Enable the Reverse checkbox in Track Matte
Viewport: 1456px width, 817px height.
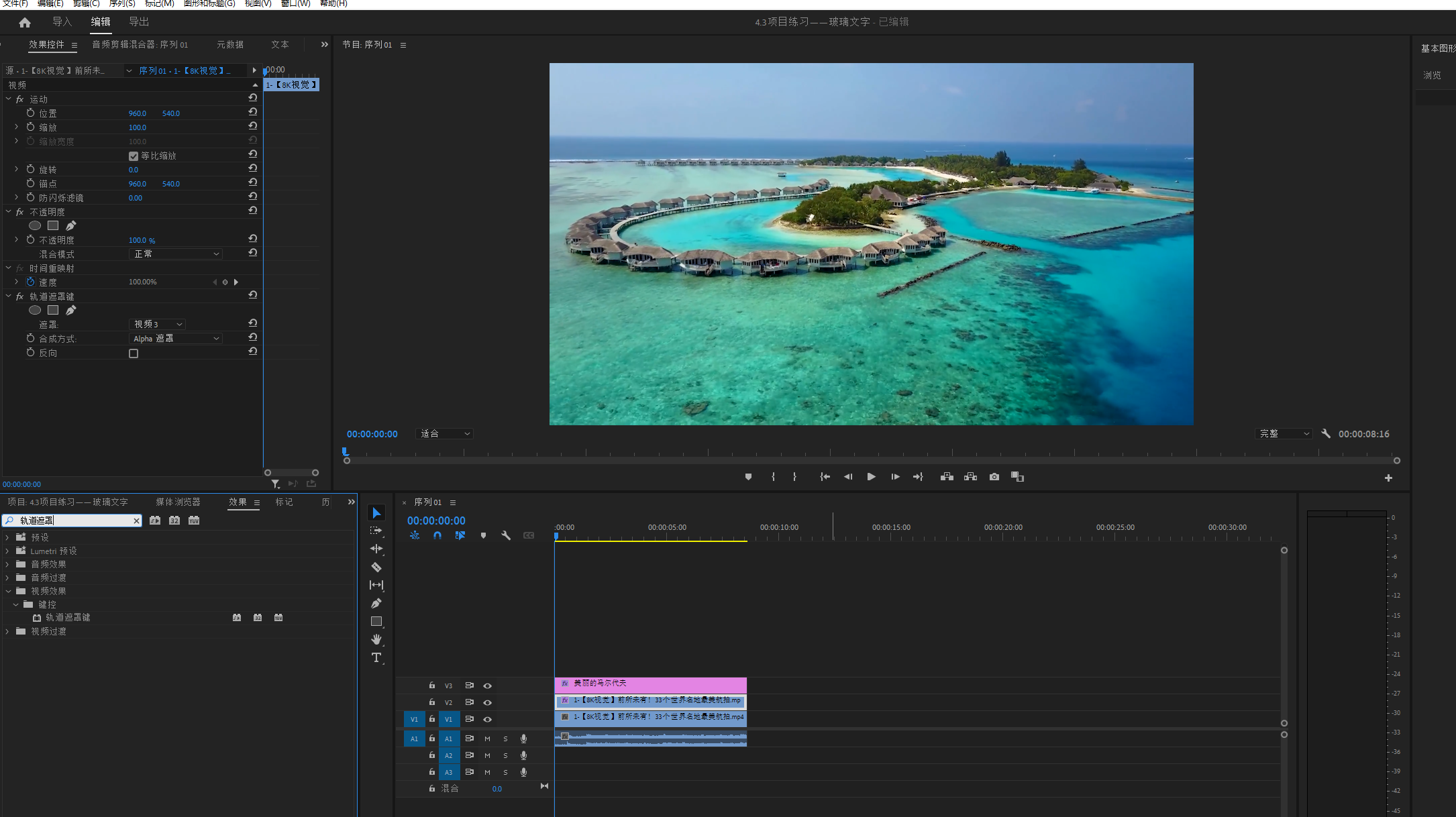pos(134,353)
